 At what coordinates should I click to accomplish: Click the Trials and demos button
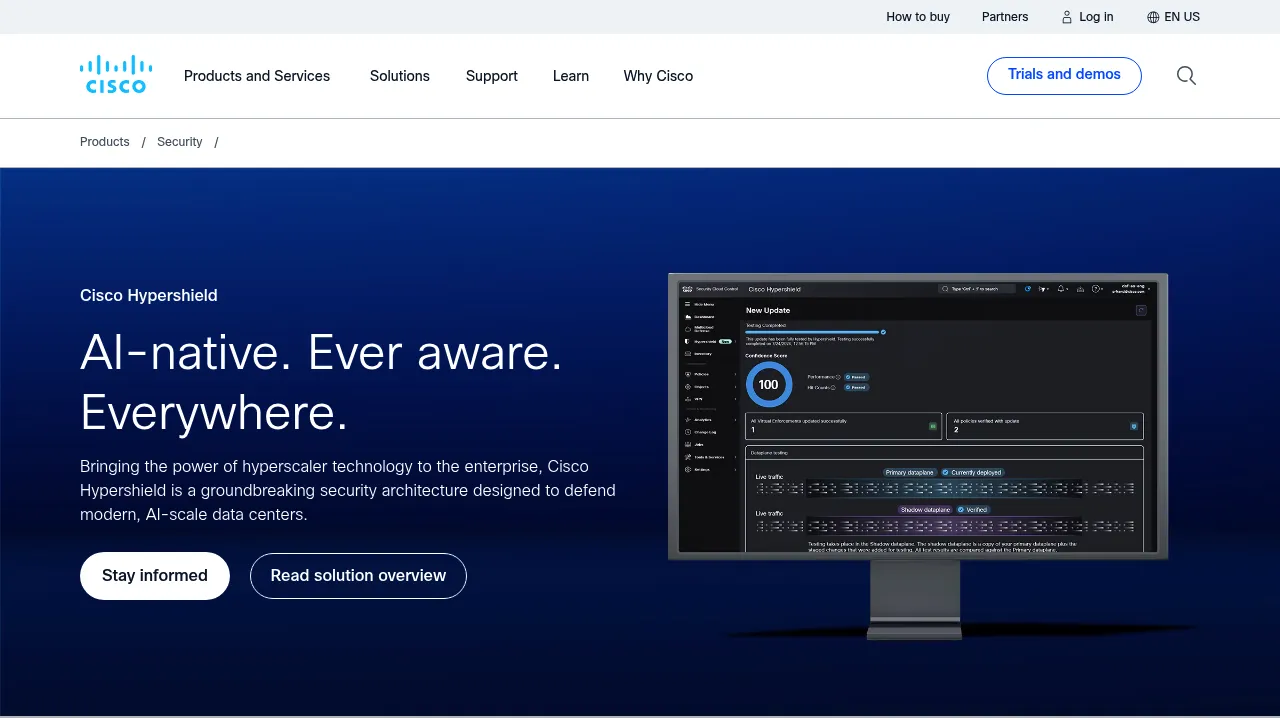point(1064,76)
